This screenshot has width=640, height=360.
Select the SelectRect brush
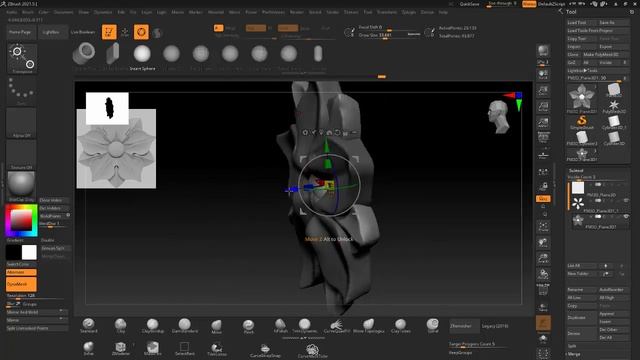(x=184, y=348)
